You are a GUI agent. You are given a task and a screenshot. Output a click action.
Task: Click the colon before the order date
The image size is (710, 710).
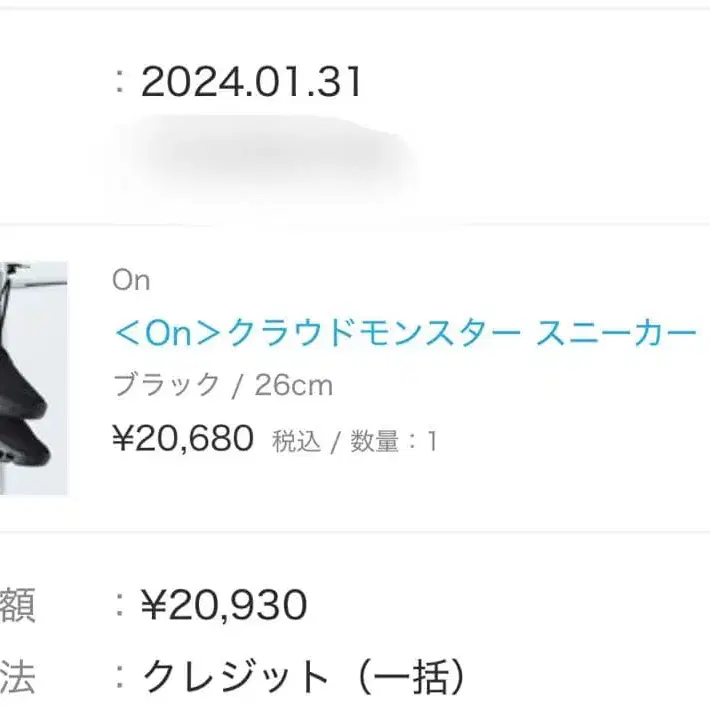(x=121, y=83)
